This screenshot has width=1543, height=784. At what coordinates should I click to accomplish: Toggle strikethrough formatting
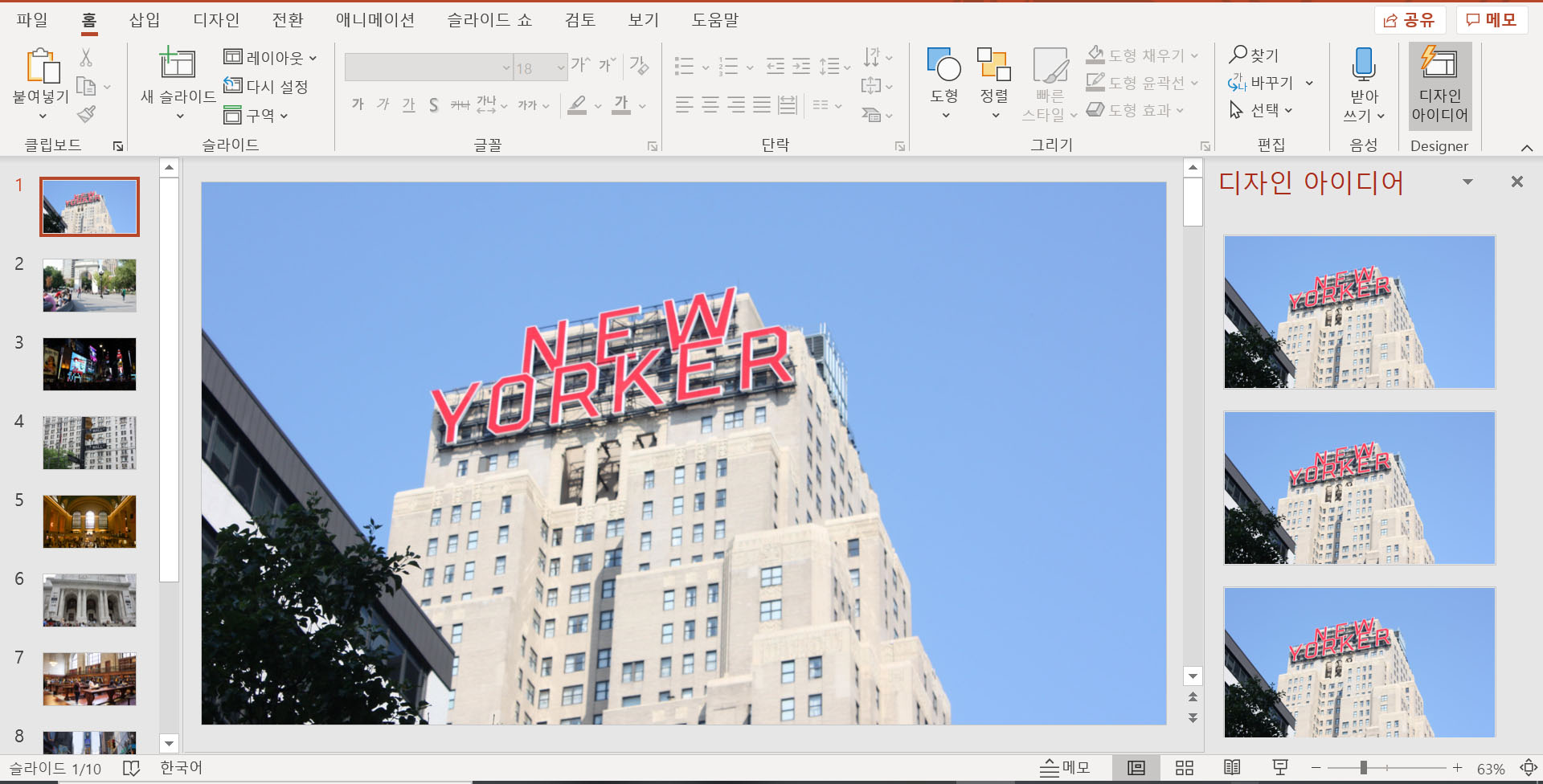(460, 104)
